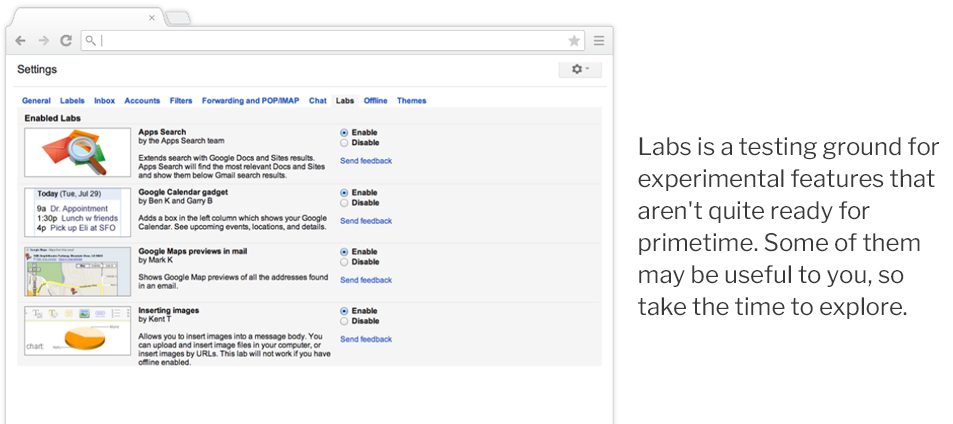Reload the page with refresh icon
This screenshot has height=424, width=953.
click(66, 41)
